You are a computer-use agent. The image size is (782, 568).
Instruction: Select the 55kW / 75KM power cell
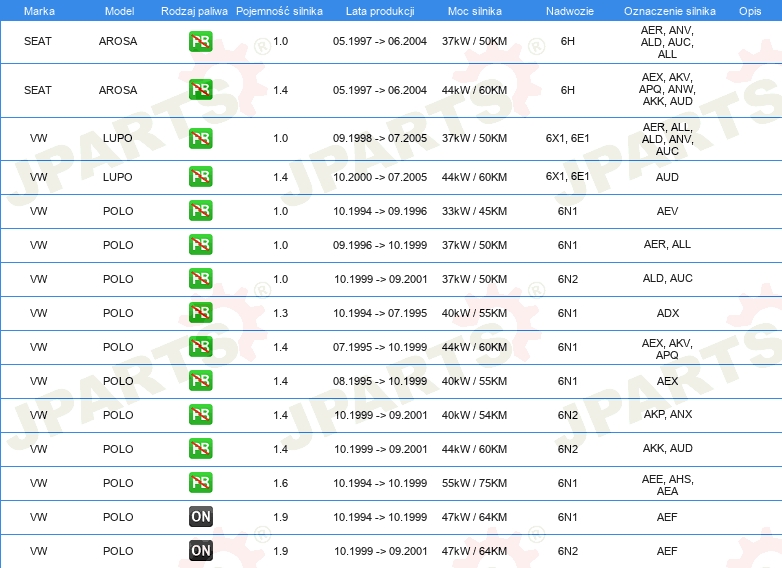tap(474, 483)
